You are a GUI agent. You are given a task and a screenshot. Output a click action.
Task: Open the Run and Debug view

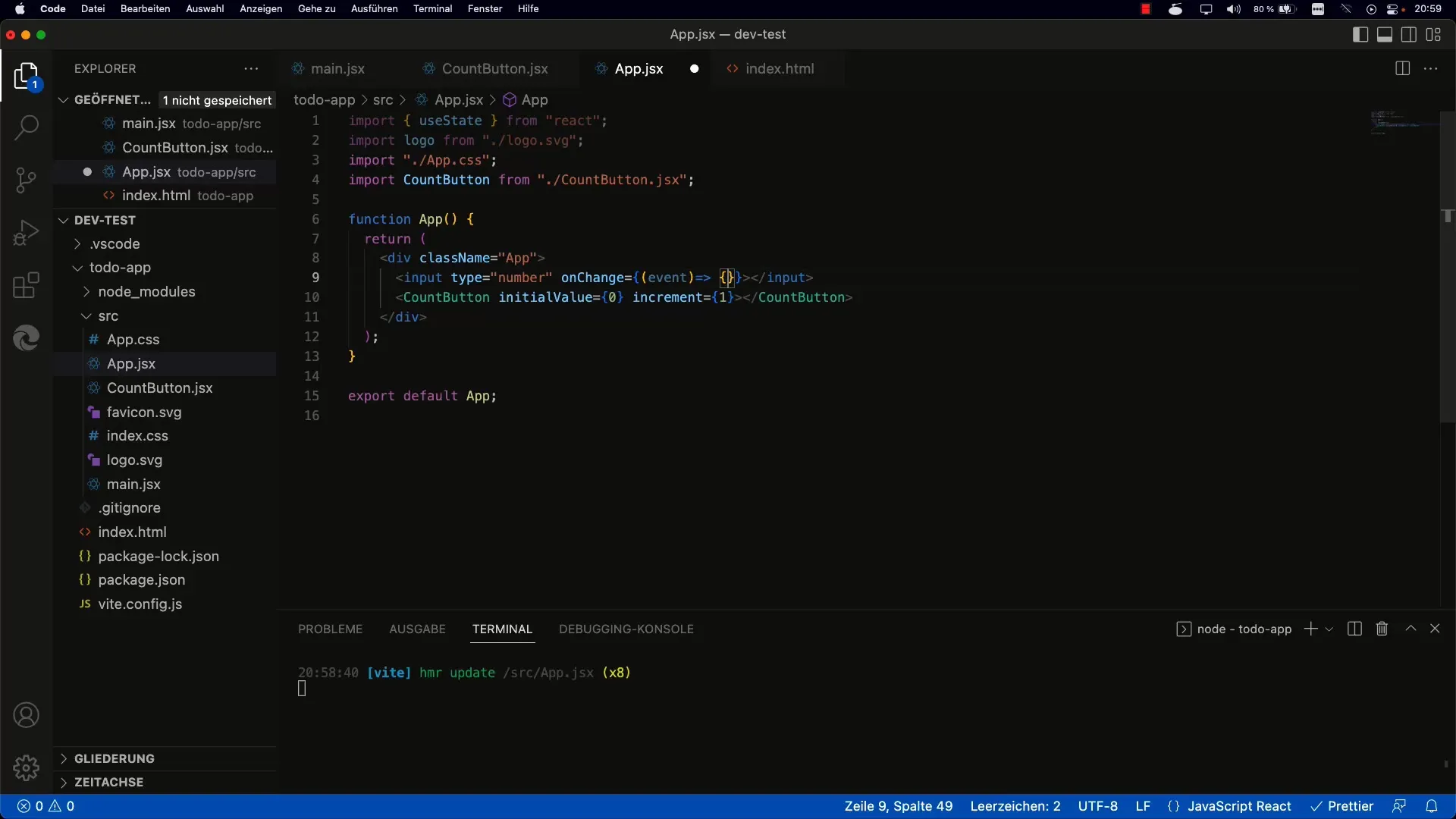point(27,234)
